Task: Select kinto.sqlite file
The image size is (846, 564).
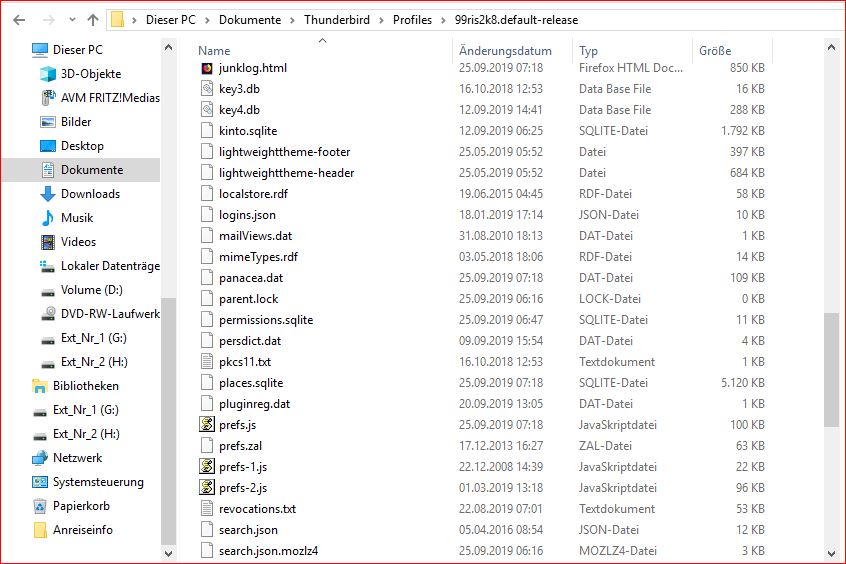Action: (248, 131)
